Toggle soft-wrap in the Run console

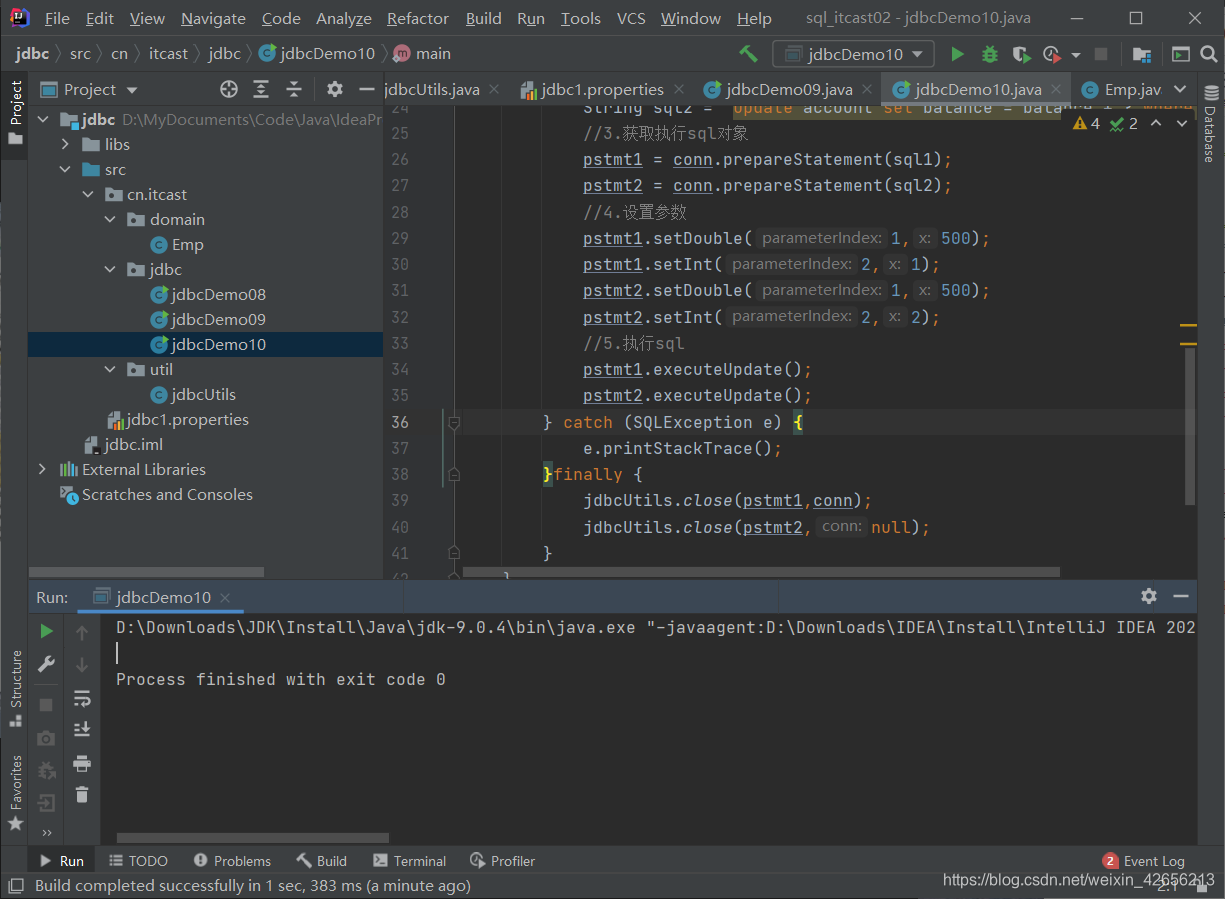pyautogui.click(x=82, y=698)
